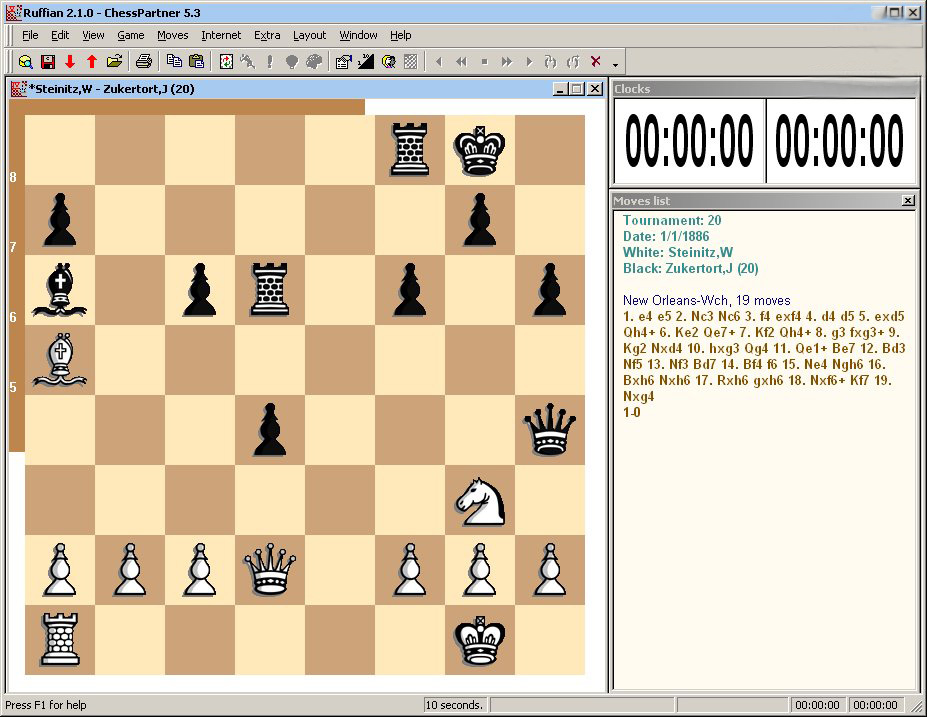Maximize the Steinitz-Zukertort board window
927x717 pixels.
(x=577, y=89)
